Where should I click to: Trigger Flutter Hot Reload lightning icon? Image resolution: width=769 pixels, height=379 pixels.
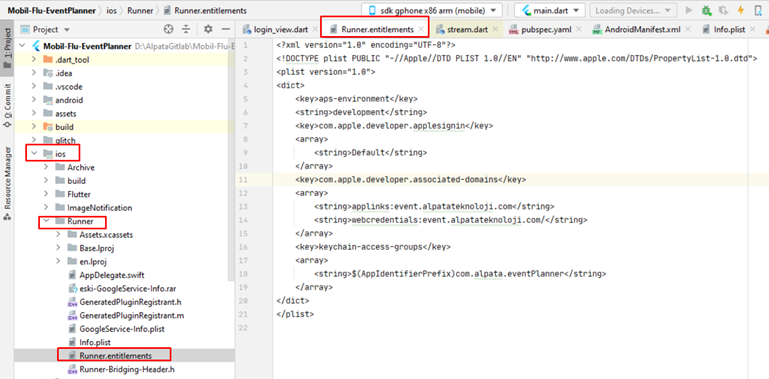[x=741, y=10]
